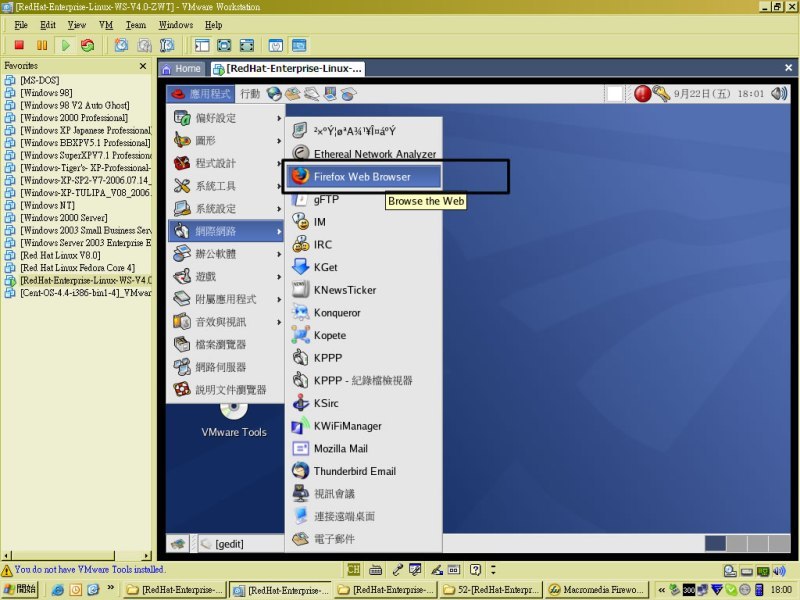
Task: Select [Windows 98] in Favorites
Action: (x=46, y=92)
